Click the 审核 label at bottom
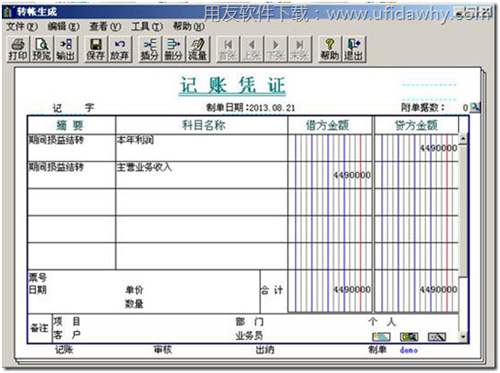This screenshot has height=373, width=500. (163, 349)
